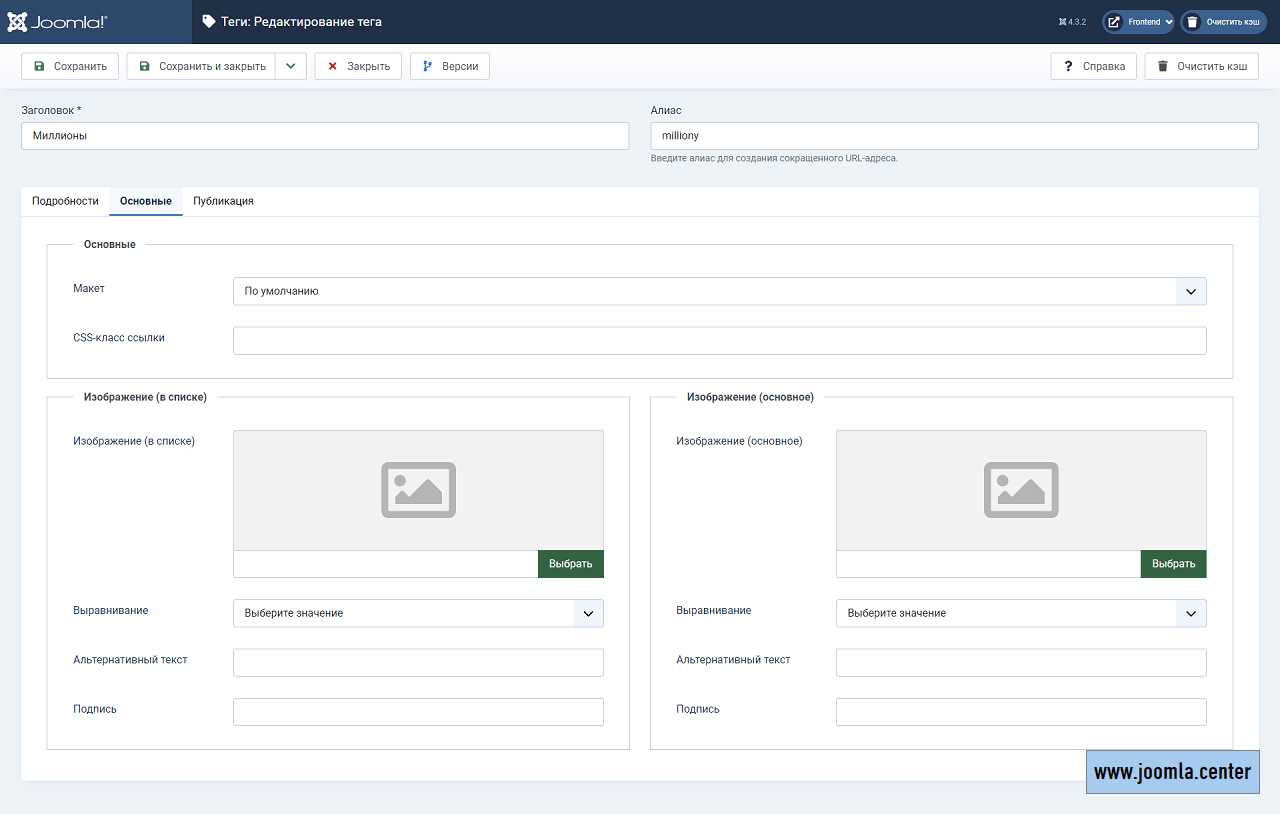1280x814 pixels.
Task: Open Версии version history icon button
Action: point(427,66)
